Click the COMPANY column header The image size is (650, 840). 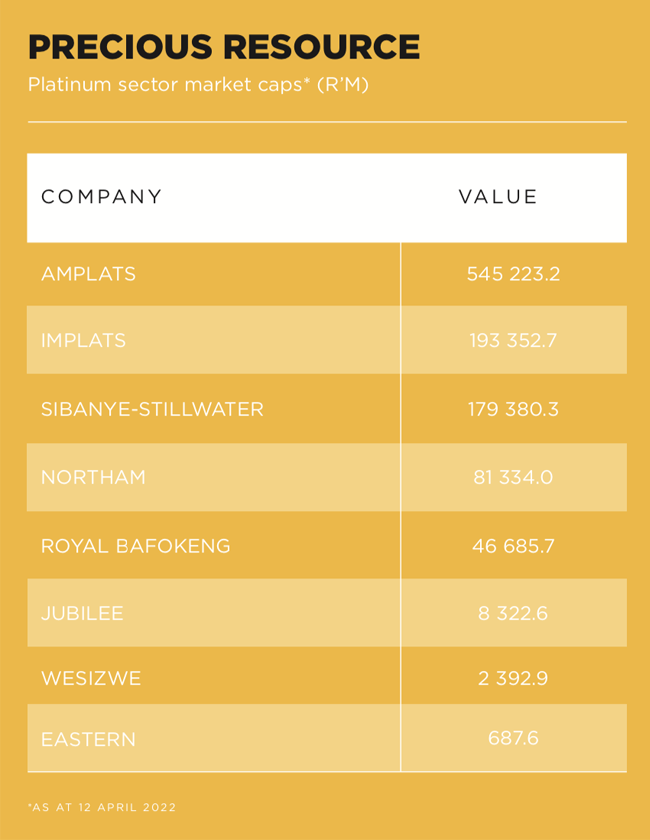pos(101,197)
